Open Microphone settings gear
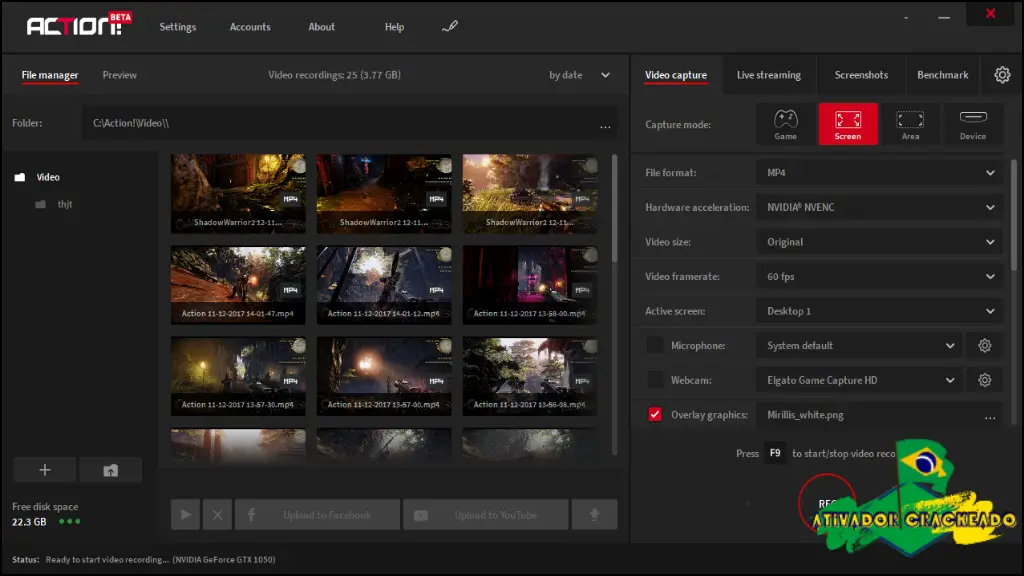1024x576 pixels. click(x=985, y=345)
